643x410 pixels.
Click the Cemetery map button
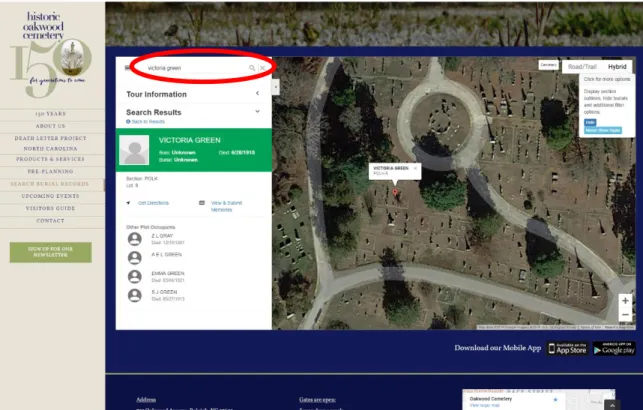click(x=548, y=65)
